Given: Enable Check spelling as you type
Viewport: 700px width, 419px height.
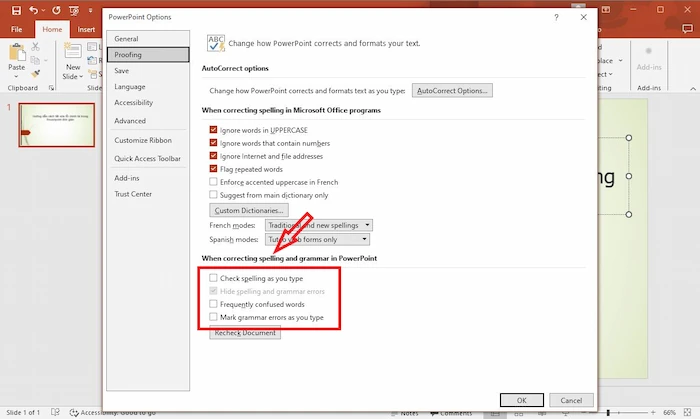Looking at the screenshot, I should [213, 278].
